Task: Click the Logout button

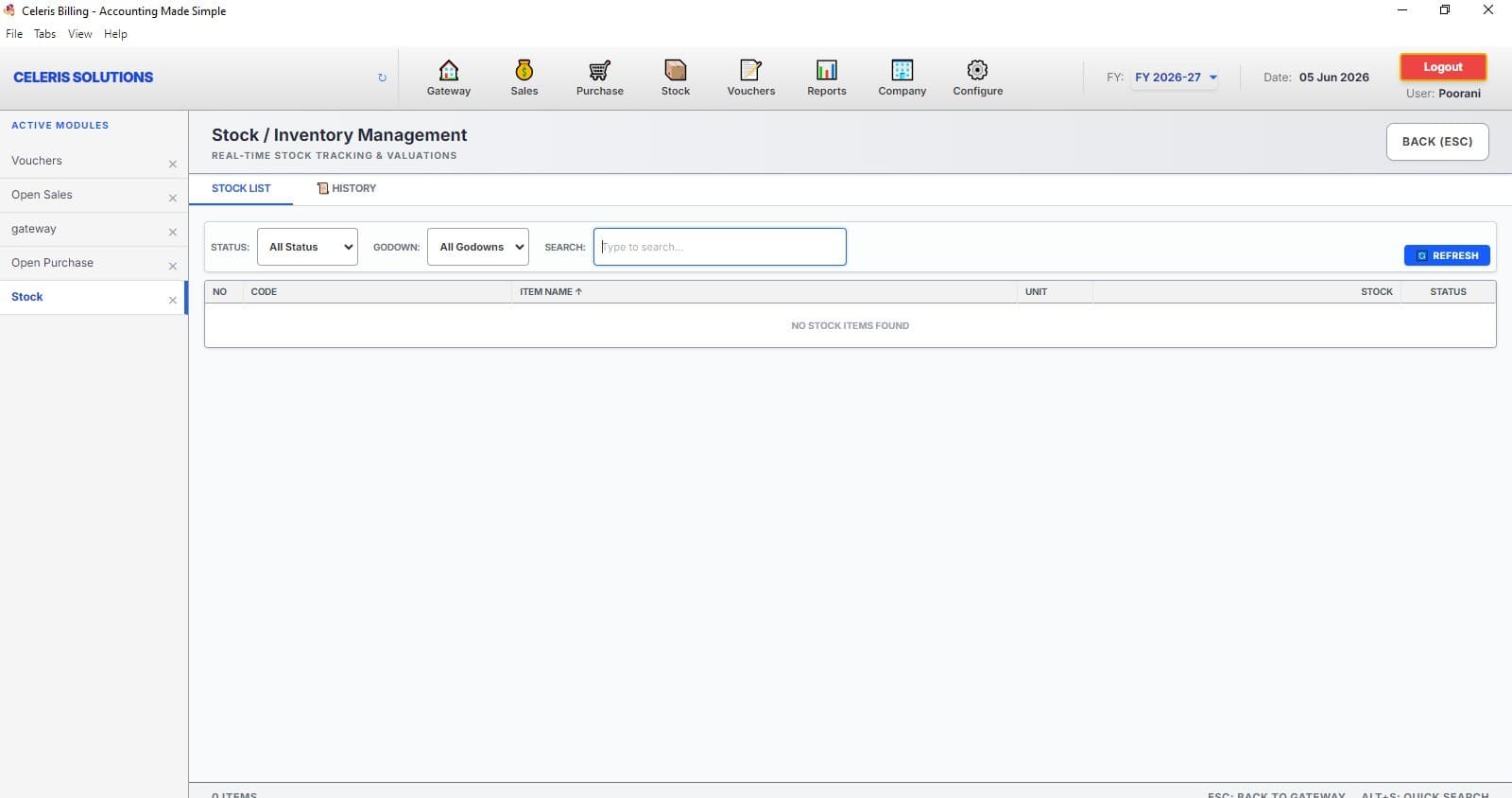Action: 1443,67
